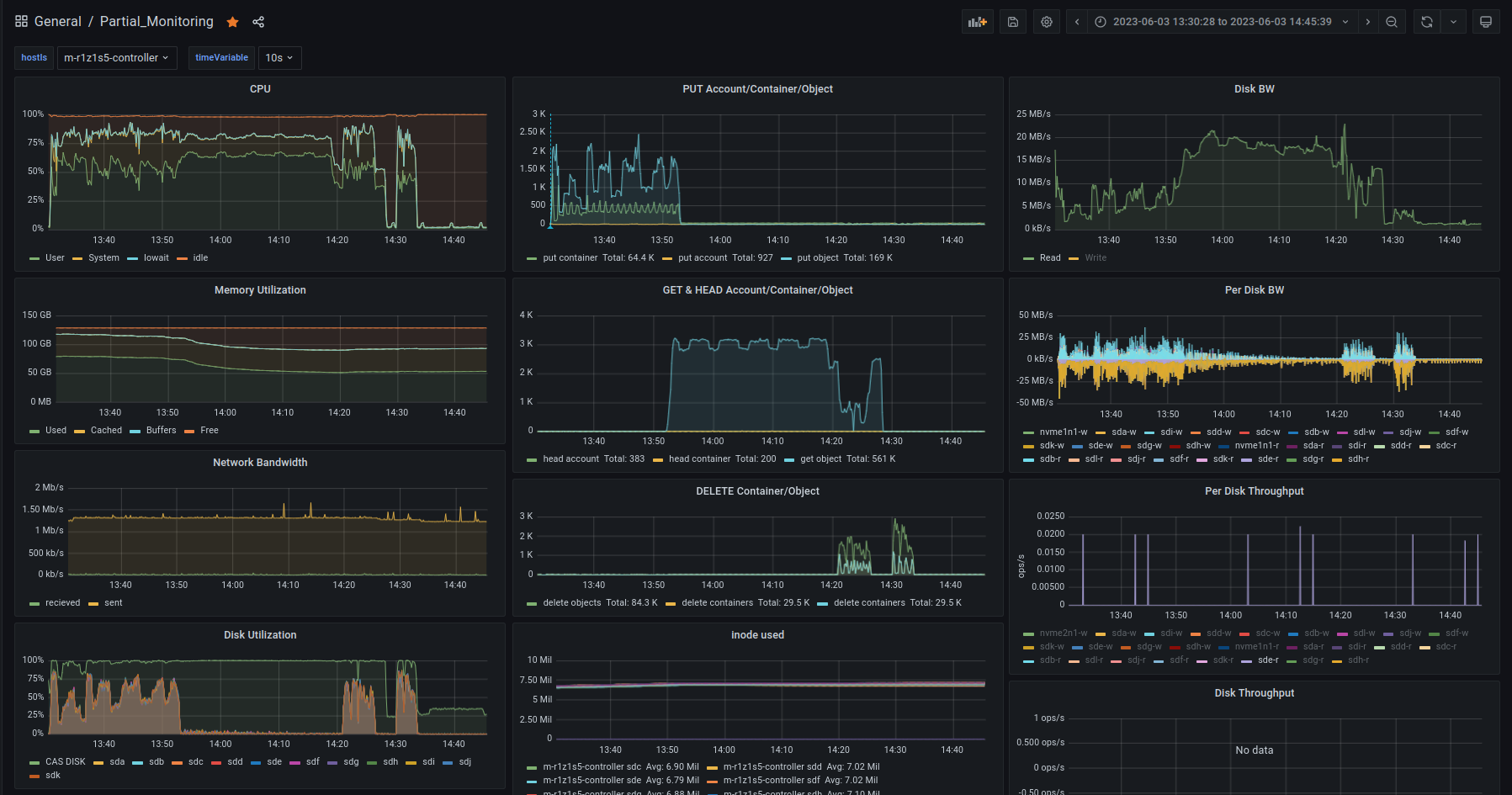The image size is (1512, 795).
Task: Click the share dashboard icon
Action: [258, 22]
